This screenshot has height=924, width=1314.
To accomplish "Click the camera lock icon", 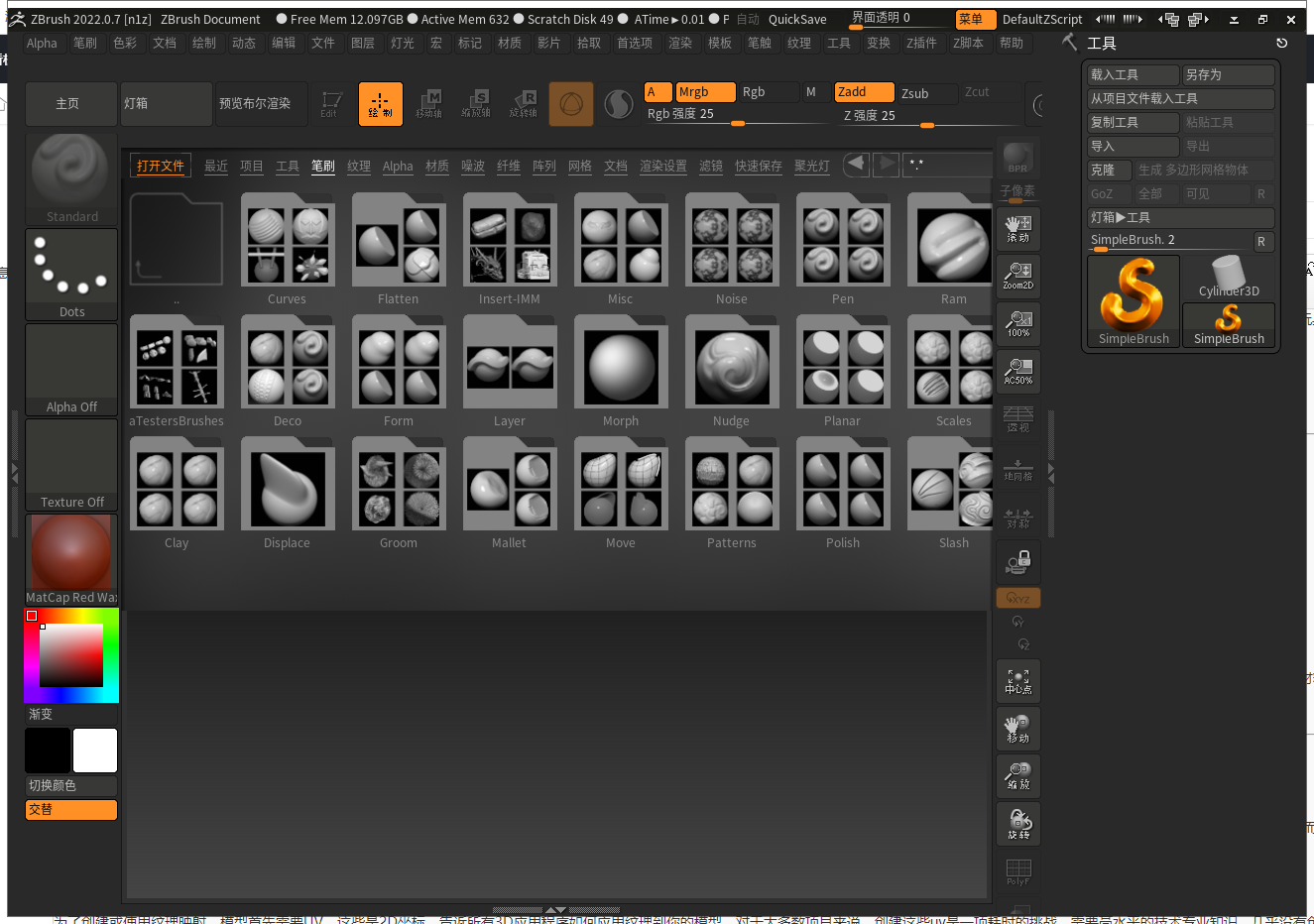I will pyautogui.click(x=1018, y=563).
